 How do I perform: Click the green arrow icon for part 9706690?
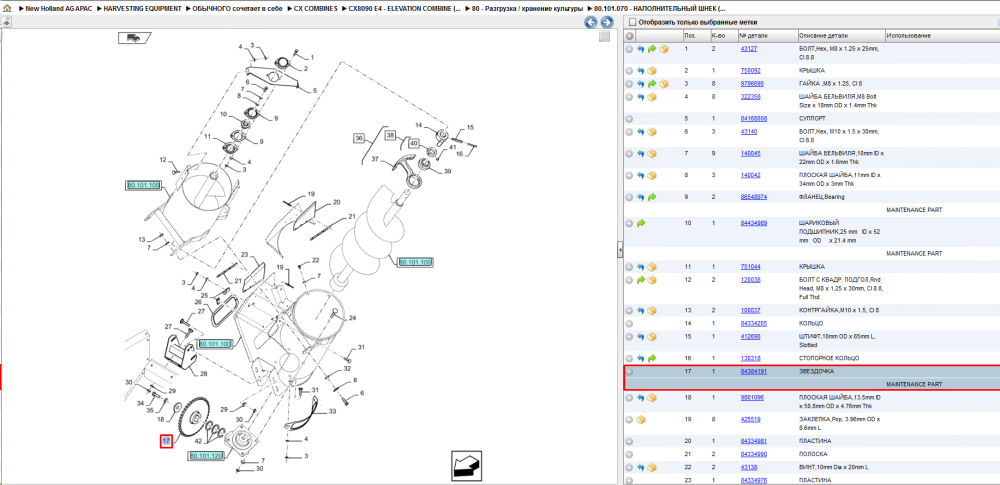(652, 84)
